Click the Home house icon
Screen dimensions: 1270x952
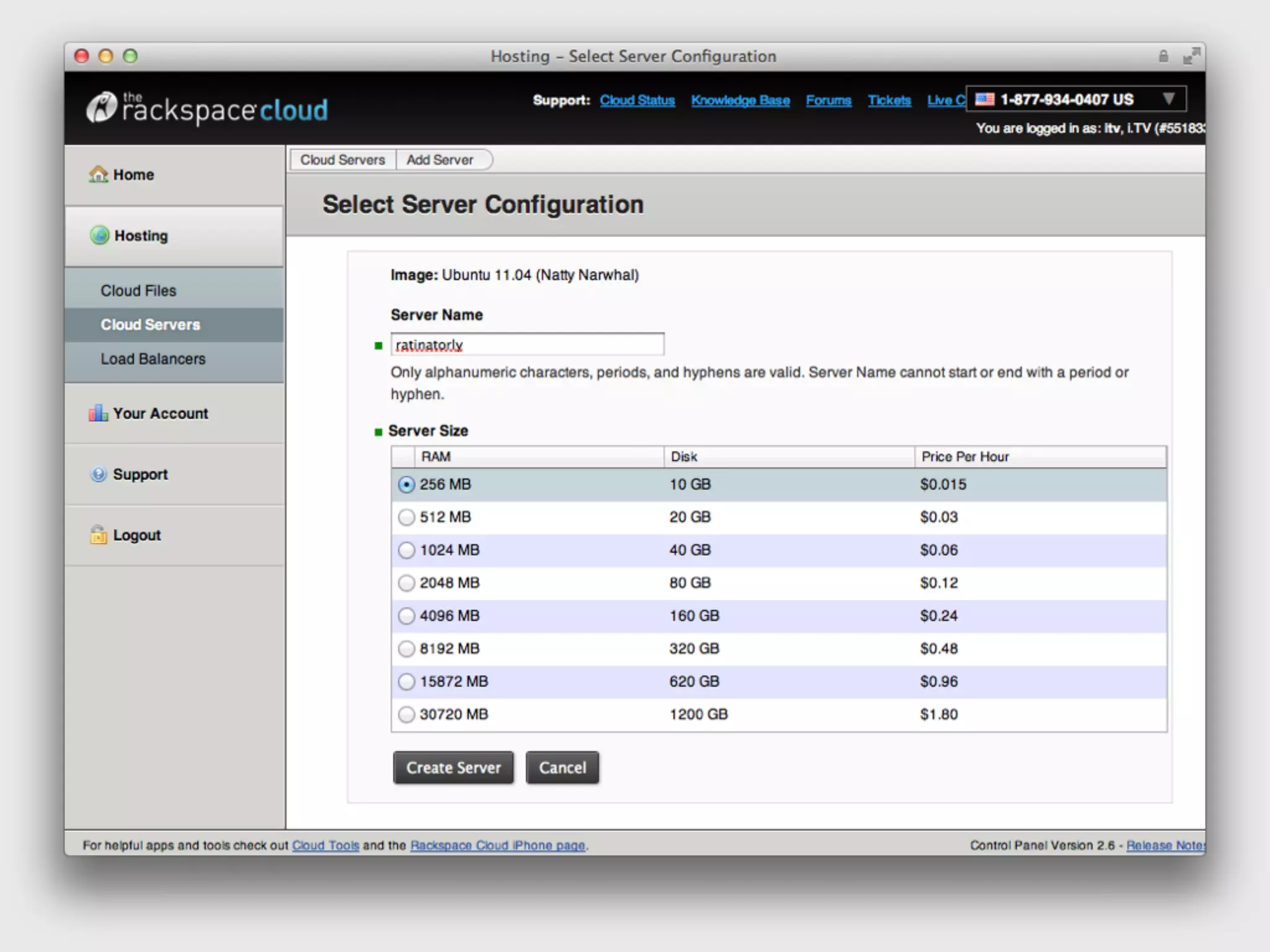(x=98, y=174)
